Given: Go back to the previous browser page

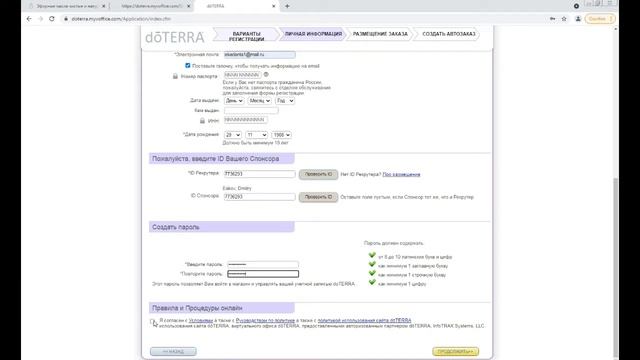Looking at the screenshot, I should pos(29,19).
